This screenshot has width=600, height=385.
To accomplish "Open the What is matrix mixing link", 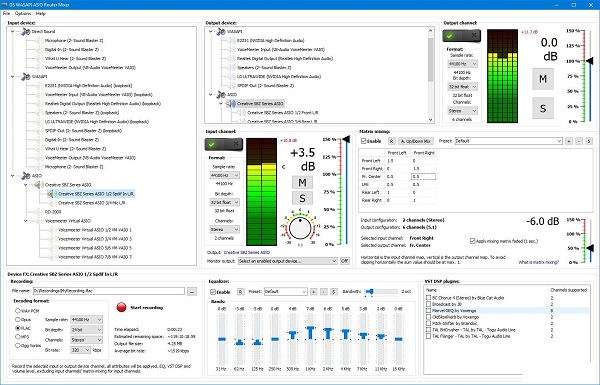I will pos(538,262).
